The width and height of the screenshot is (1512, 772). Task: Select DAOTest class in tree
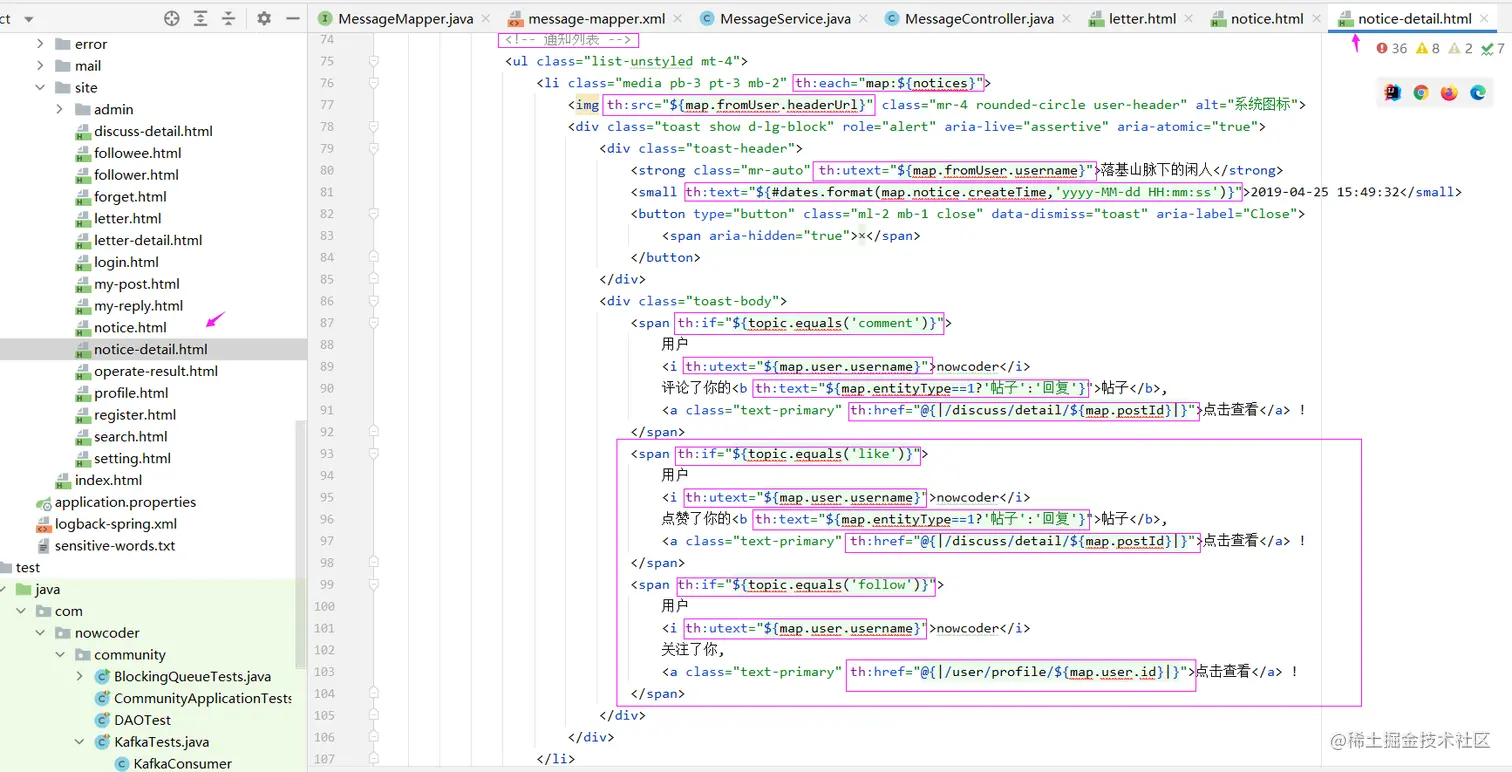142,720
